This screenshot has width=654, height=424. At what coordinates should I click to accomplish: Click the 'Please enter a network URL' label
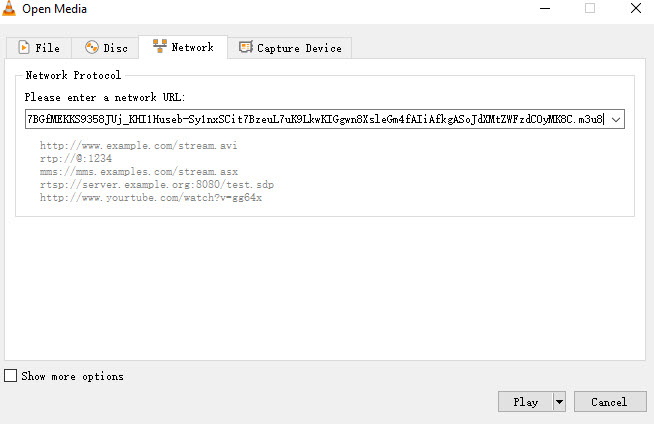coord(105,97)
